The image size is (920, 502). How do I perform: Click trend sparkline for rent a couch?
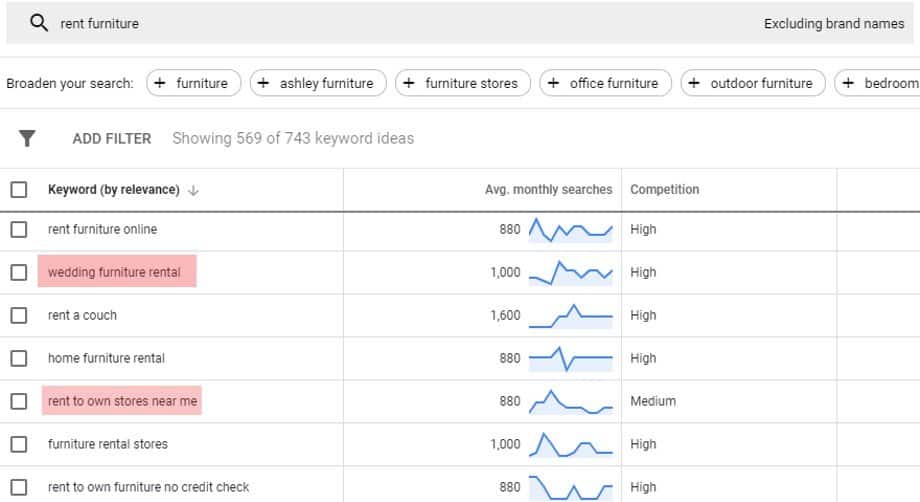pyautogui.click(x=570, y=315)
